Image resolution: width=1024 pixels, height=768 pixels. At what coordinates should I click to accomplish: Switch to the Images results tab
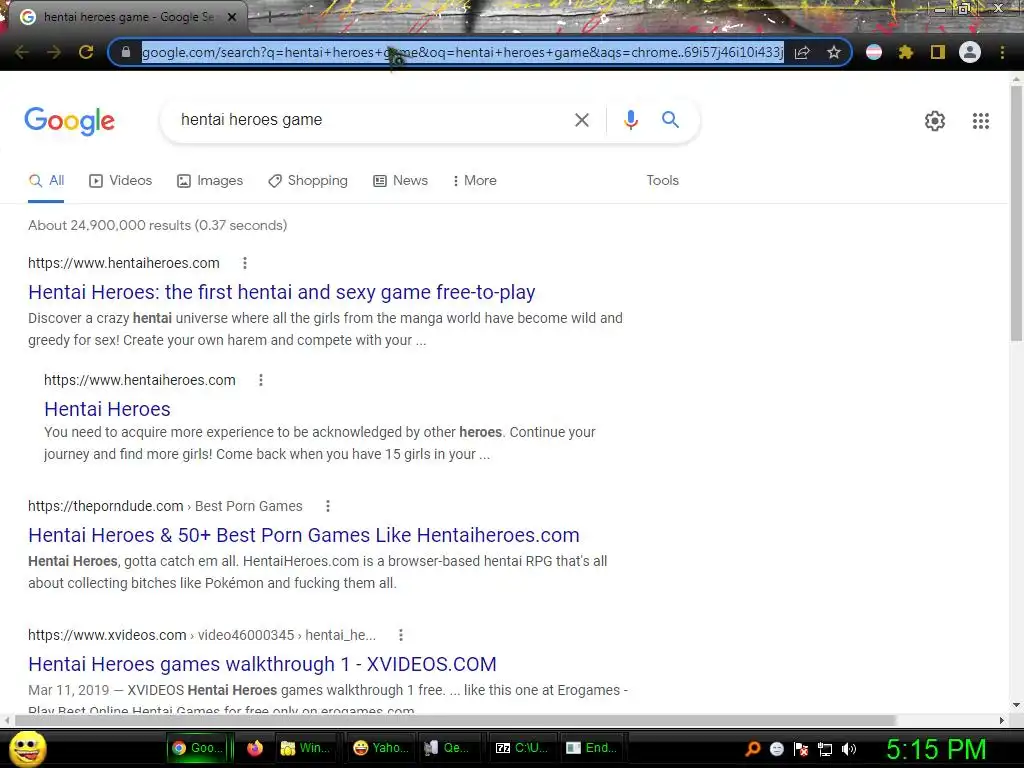[210, 180]
